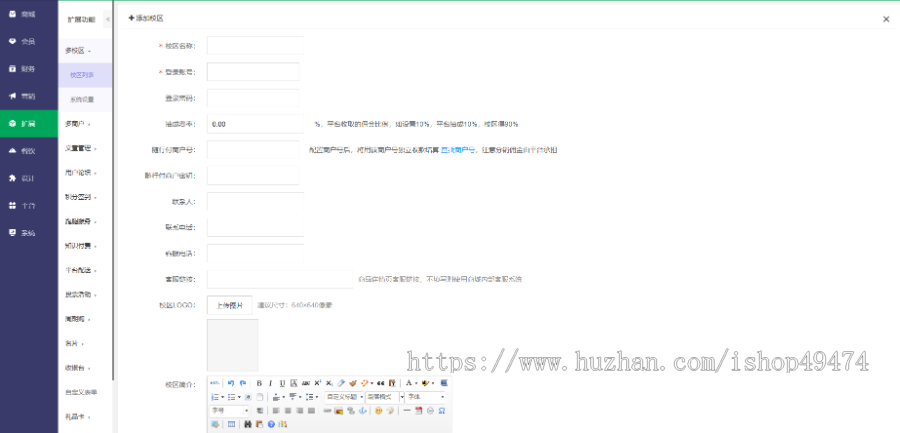Select the green 扩展 sidebar item
Viewport: 900px width, 433px height.
pyautogui.click(x=29, y=123)
